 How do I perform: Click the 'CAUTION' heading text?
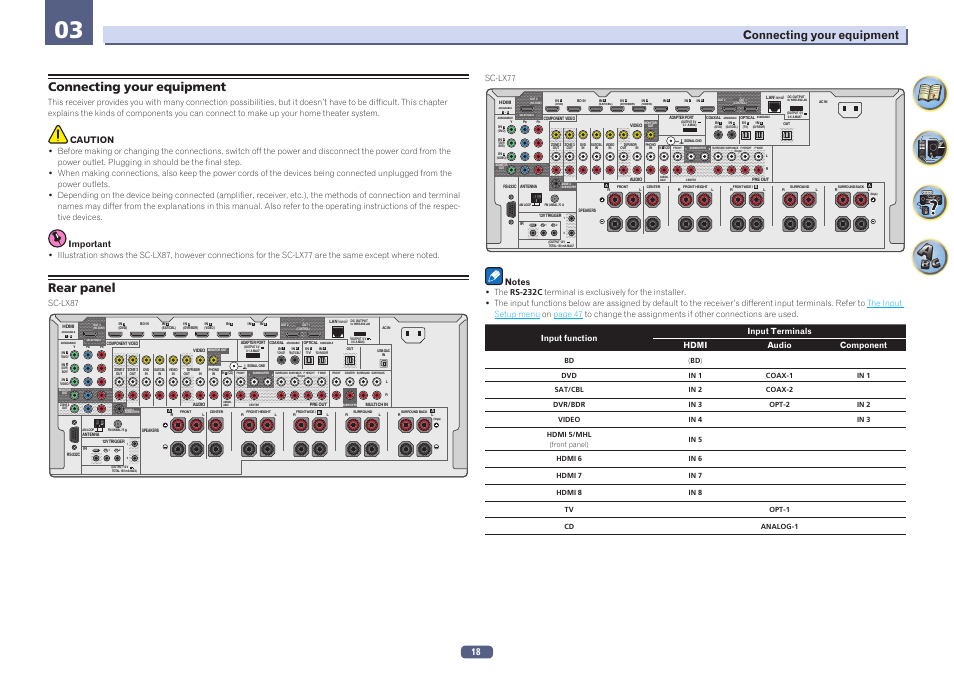pos(92,139)
